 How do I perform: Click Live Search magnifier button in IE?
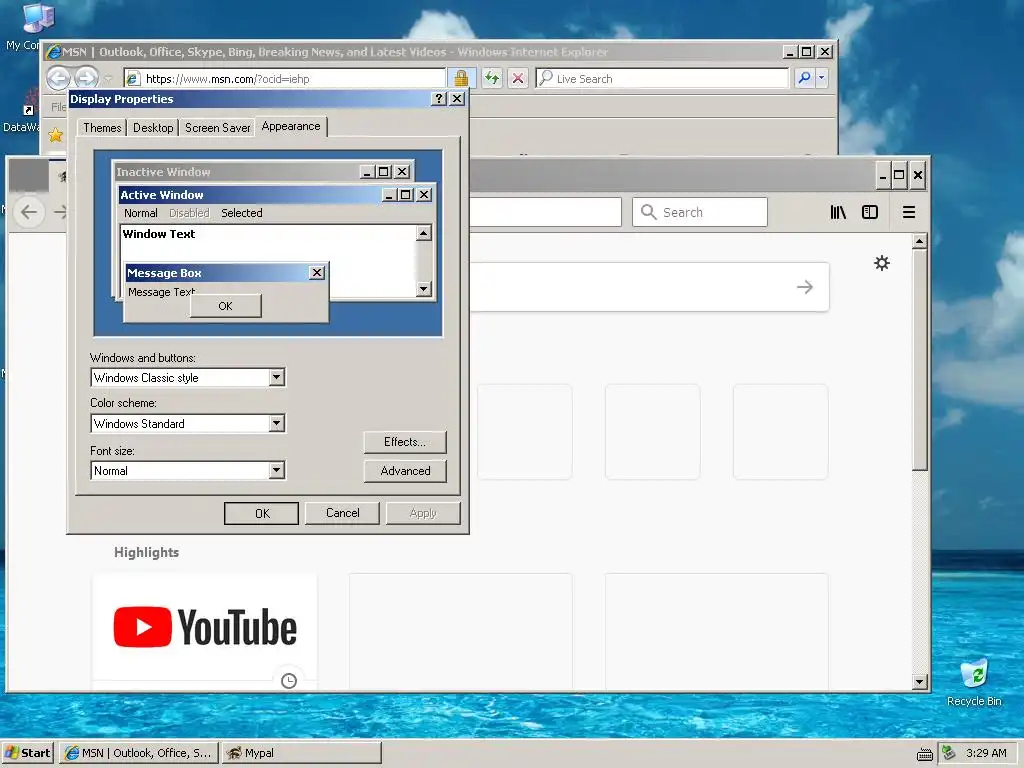tap(804, 78)
